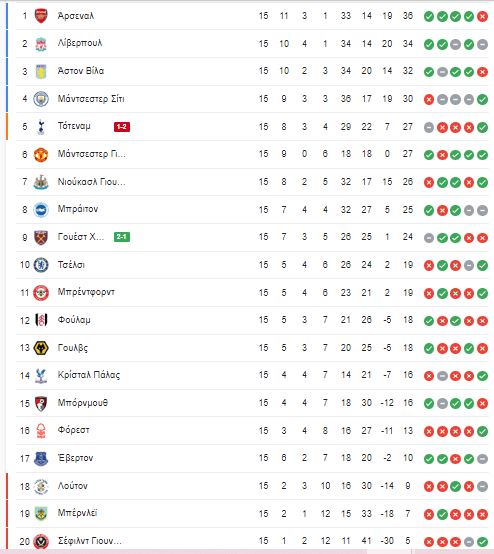Click the Manchester City club crest
Image resolution: width=494 pixels, height=554 pixels.
[41, 99]
